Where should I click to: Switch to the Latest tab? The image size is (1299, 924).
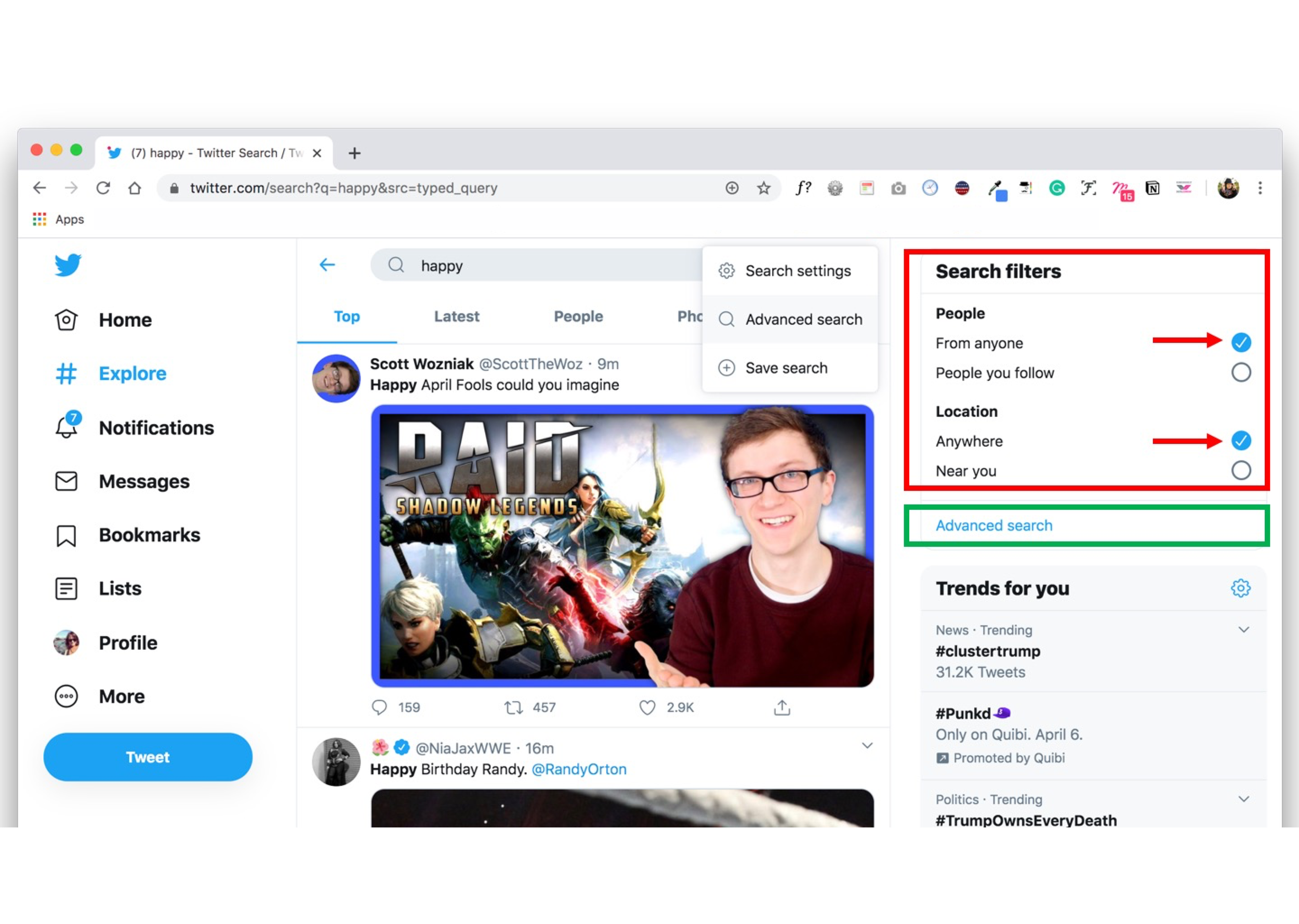click(457, 316)
